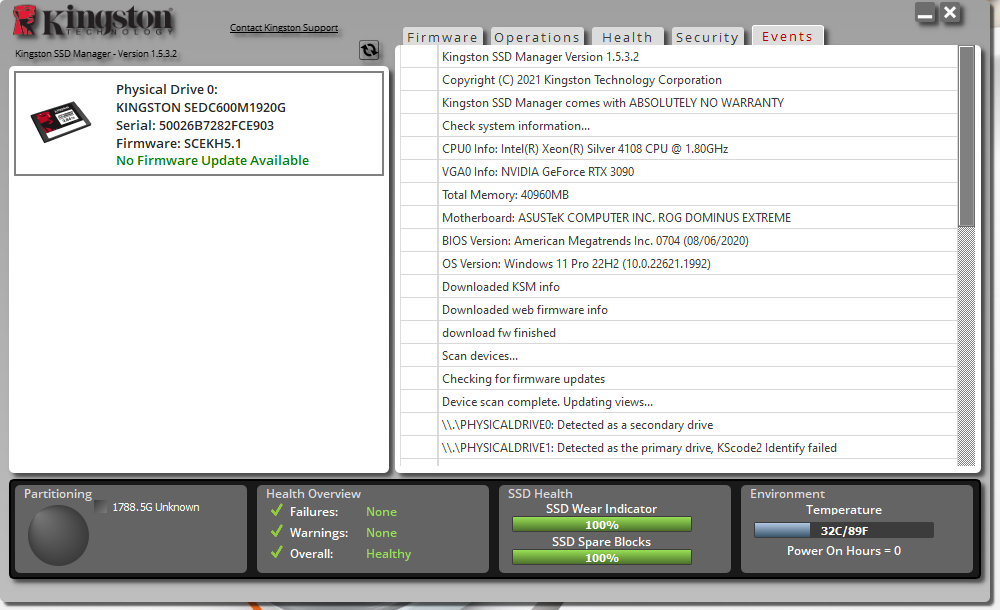
Task: Select PHYSICALDRIVE1 primary drive event row
Action: [679, 447]
